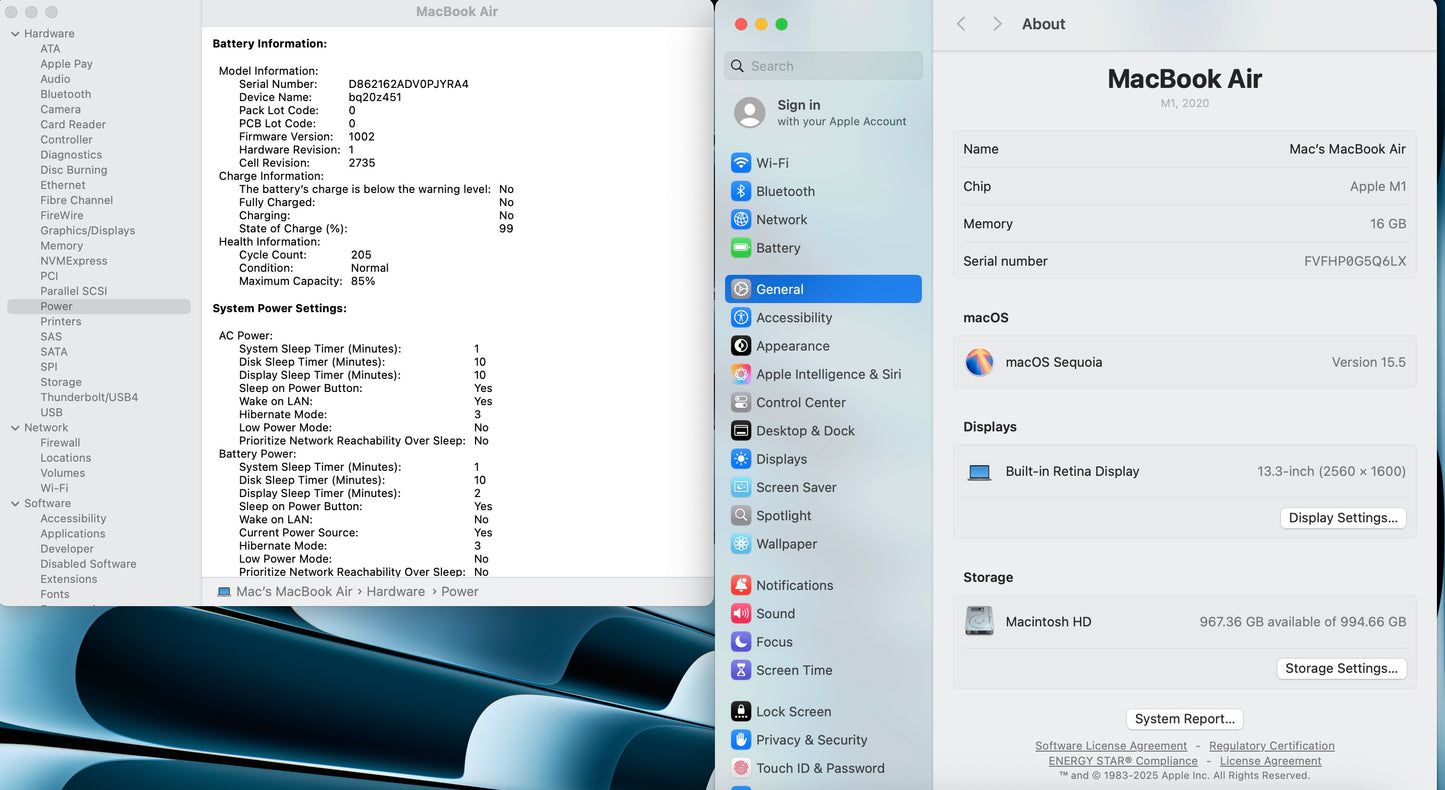The width and height of the screenshot is (1445, 790).
Task: Open Wi-Fi settings via its sidebar icon
Action: [741, 163]
